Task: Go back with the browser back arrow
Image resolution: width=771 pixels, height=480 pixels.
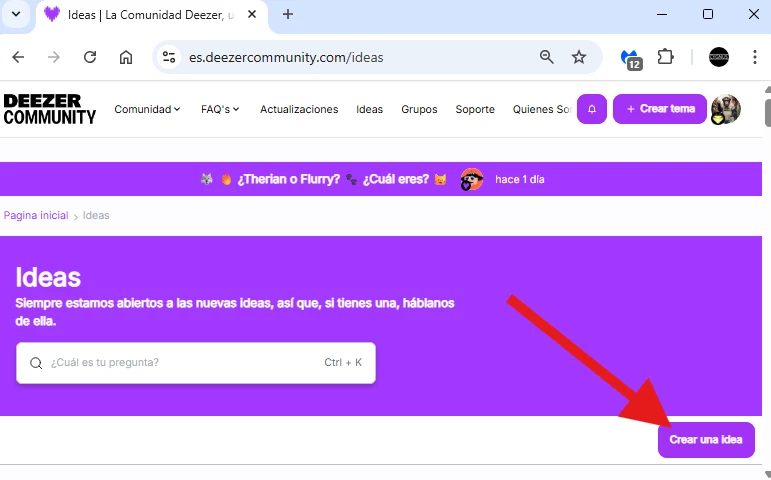Action: click(18, 57)
